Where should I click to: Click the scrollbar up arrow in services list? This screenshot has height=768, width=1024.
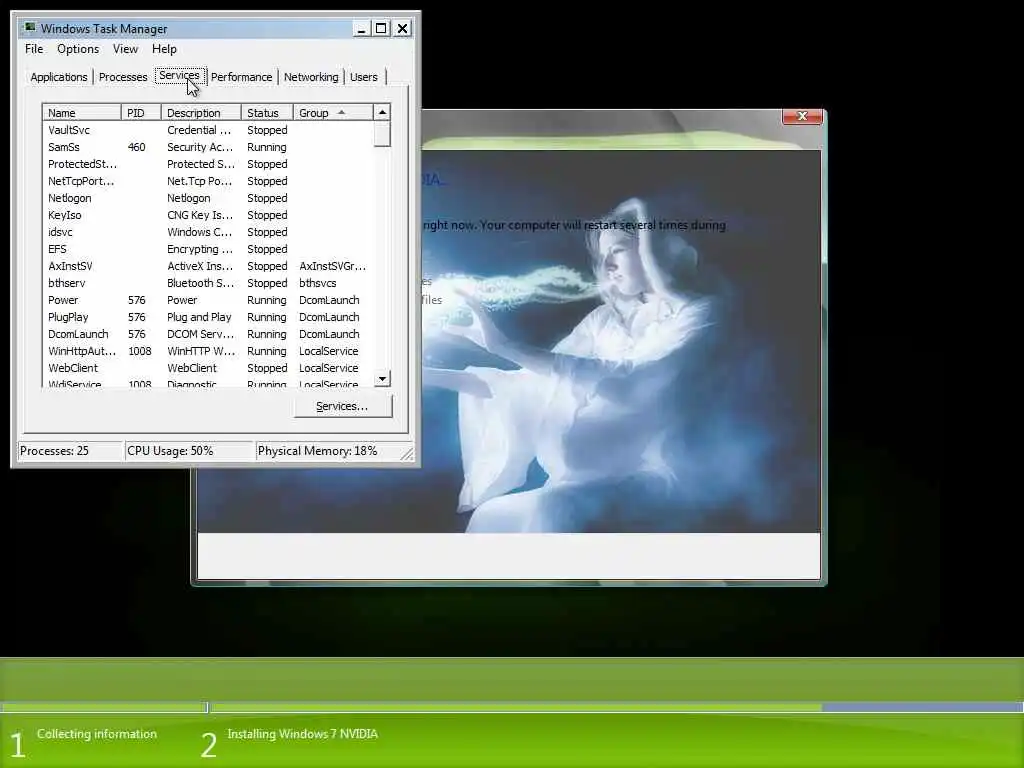click(x=382, y=112)
